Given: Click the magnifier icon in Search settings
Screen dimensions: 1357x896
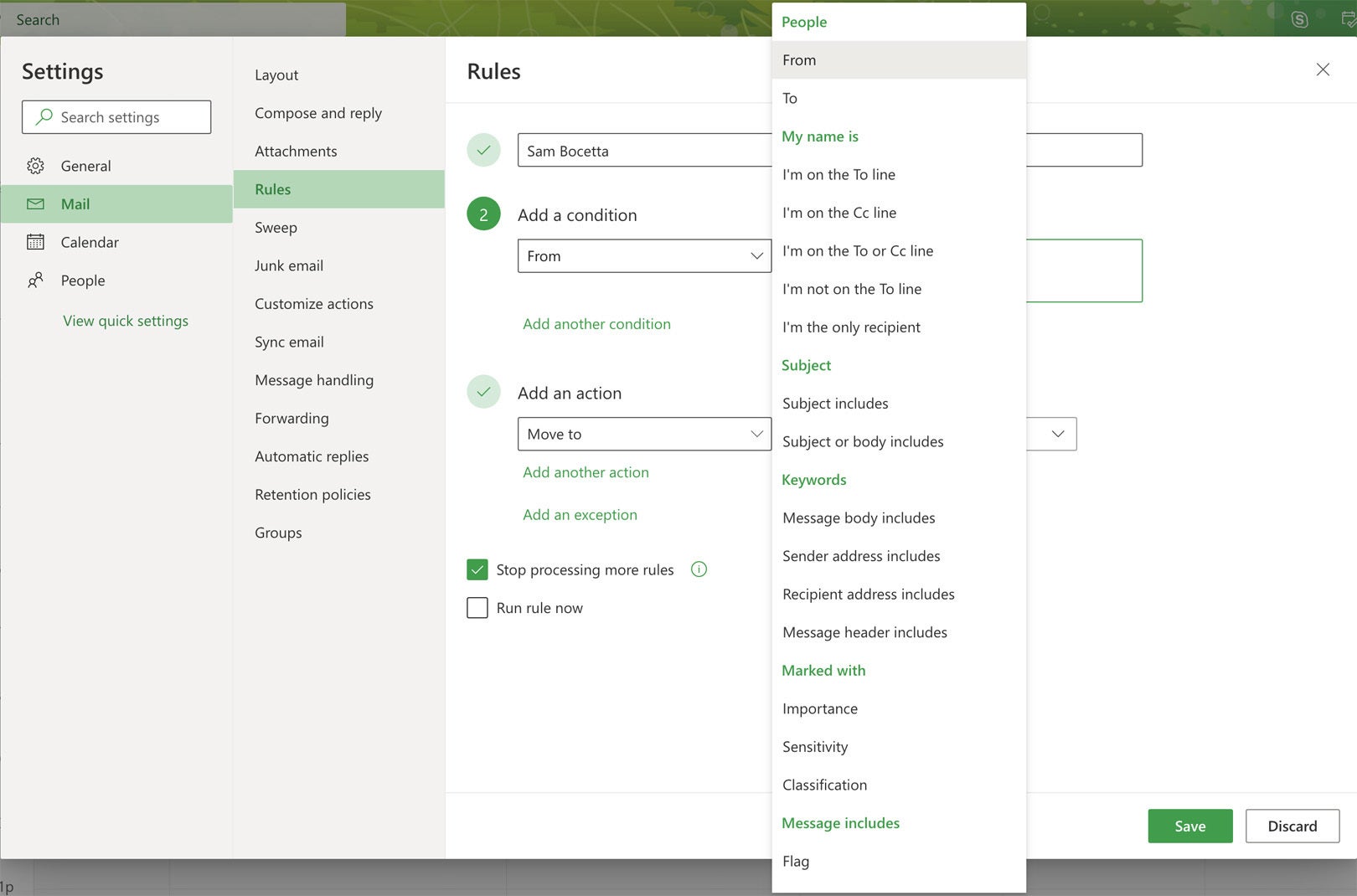Looking at the screenshot, I should (x=44, y=116).
